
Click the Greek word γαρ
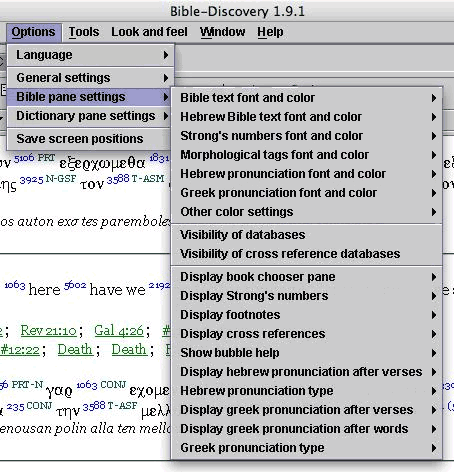pos(59,390)
